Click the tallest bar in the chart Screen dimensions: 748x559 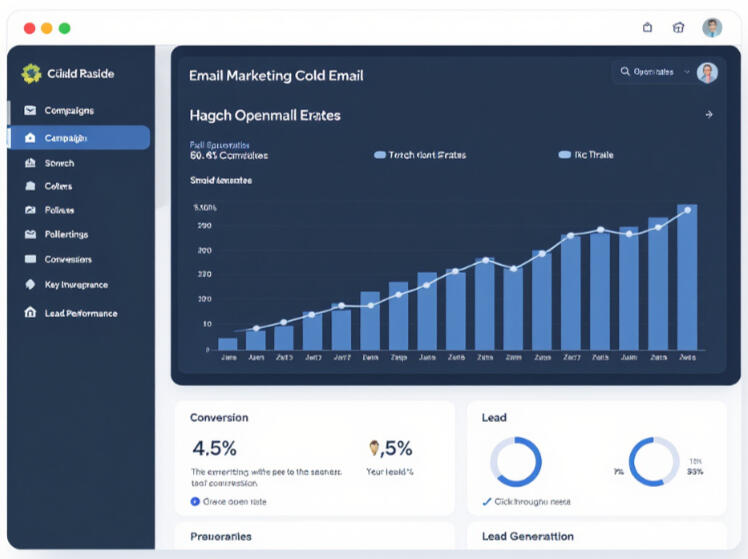click(x=687, y=277)
